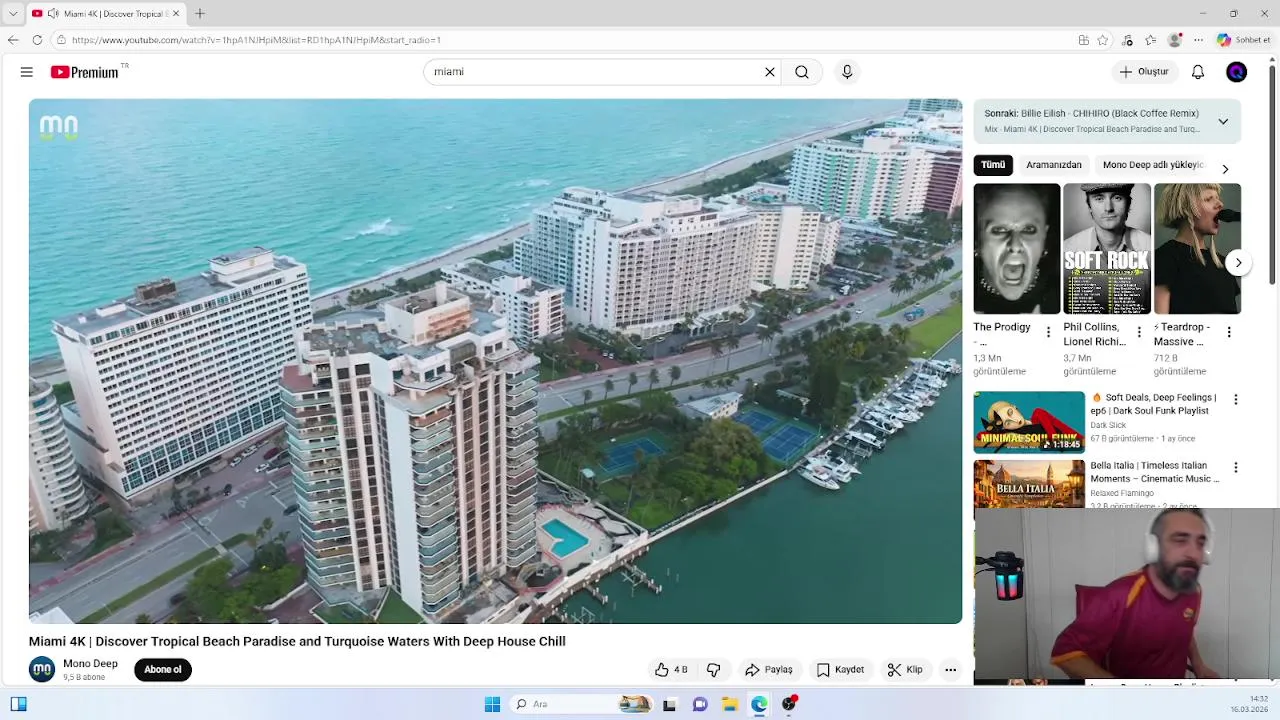
Task: Open Edge media control icon
Action: (x=1128, y=40)
